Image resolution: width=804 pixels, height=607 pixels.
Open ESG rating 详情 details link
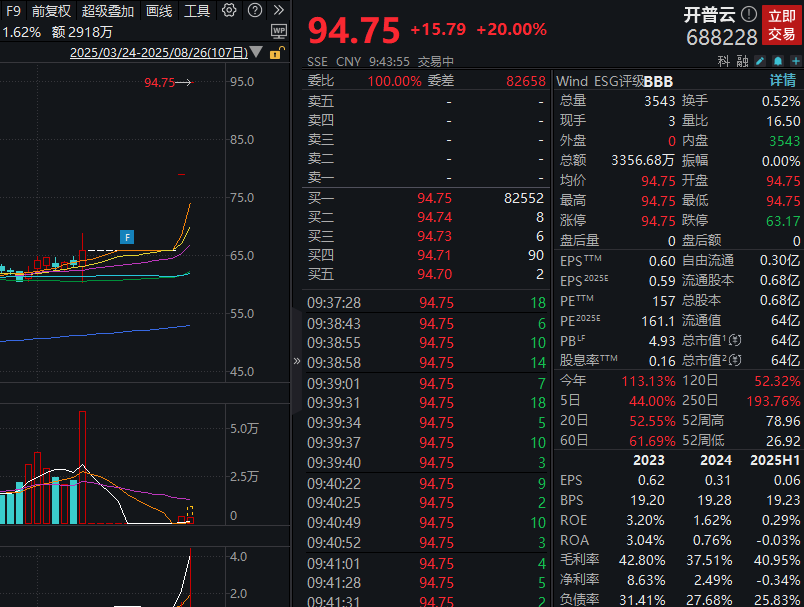(783, 80)
